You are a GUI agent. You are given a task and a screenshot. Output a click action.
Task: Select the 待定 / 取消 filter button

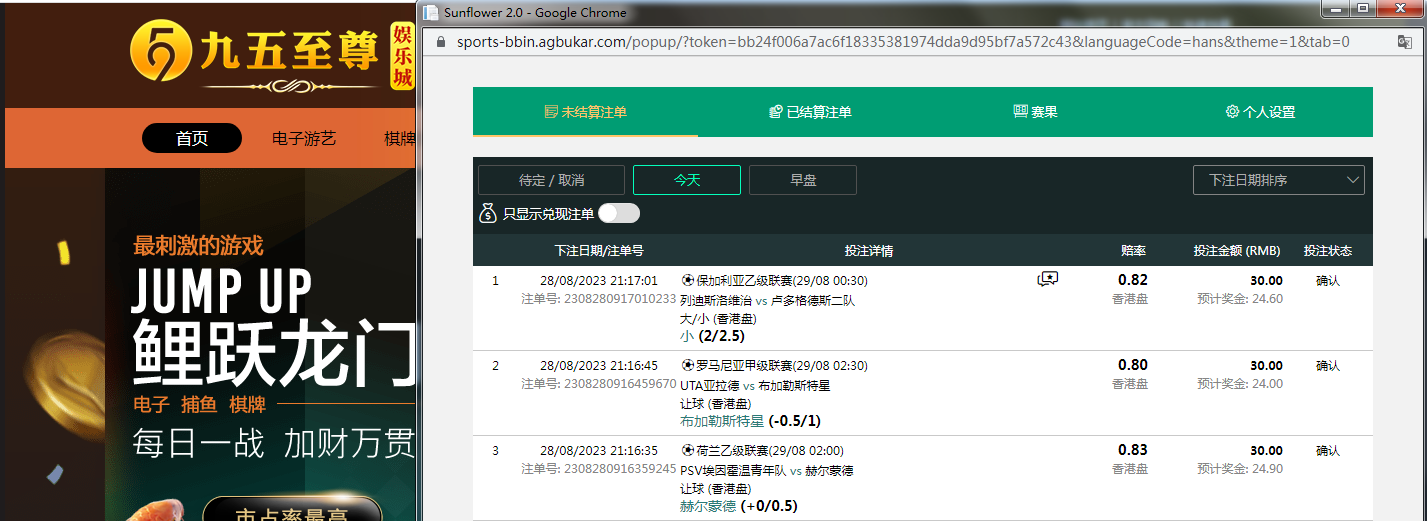point(551,180)
